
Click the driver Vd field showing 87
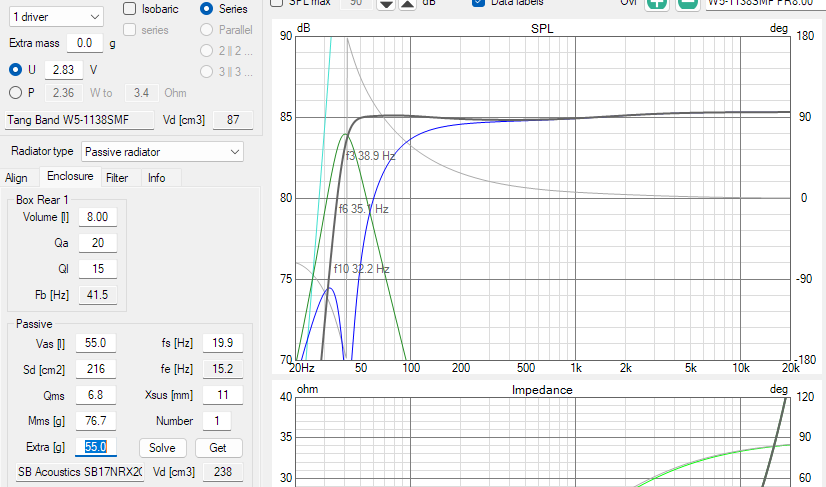233,120
